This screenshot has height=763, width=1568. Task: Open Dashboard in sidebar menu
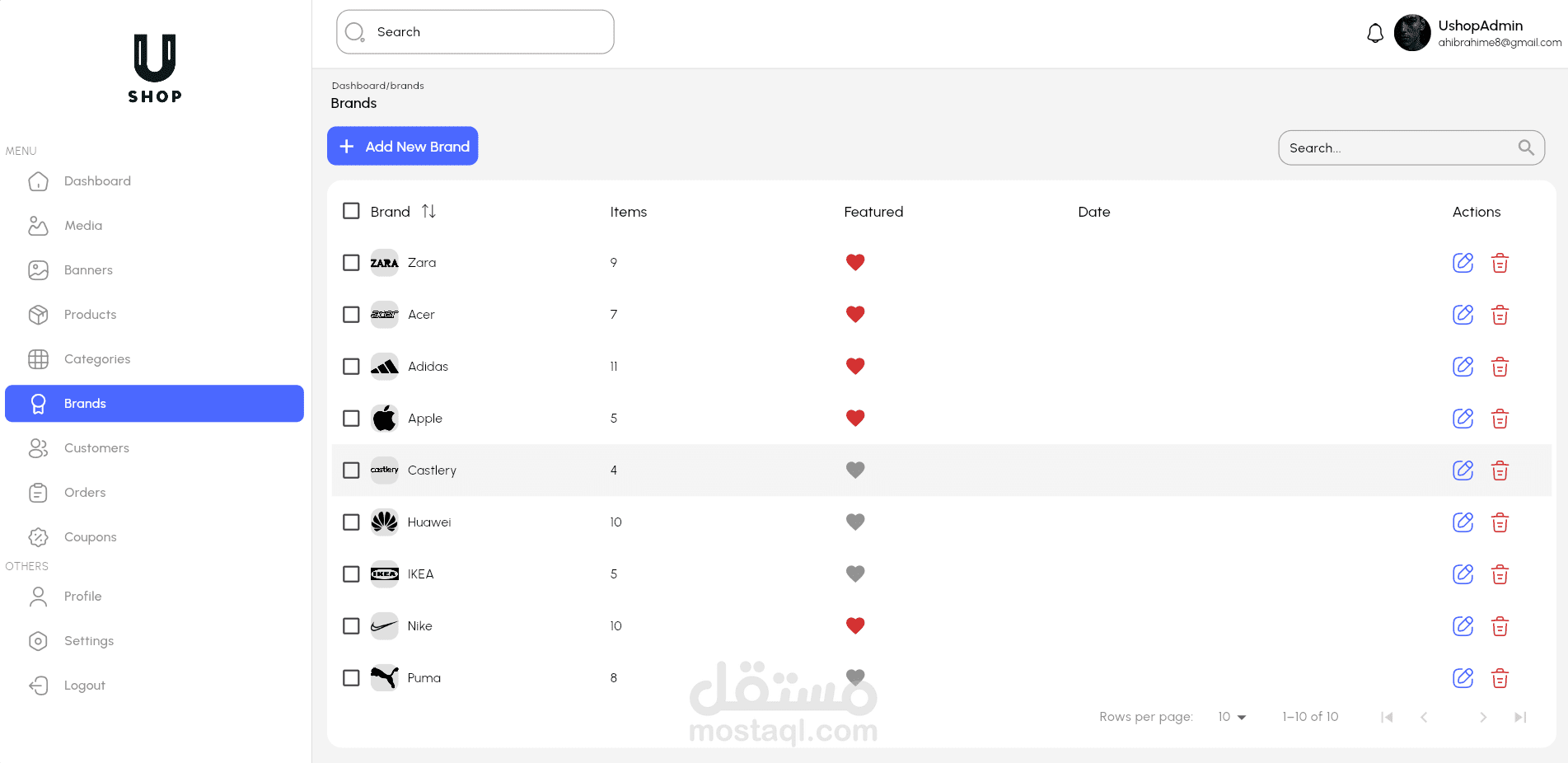[154, 181]
